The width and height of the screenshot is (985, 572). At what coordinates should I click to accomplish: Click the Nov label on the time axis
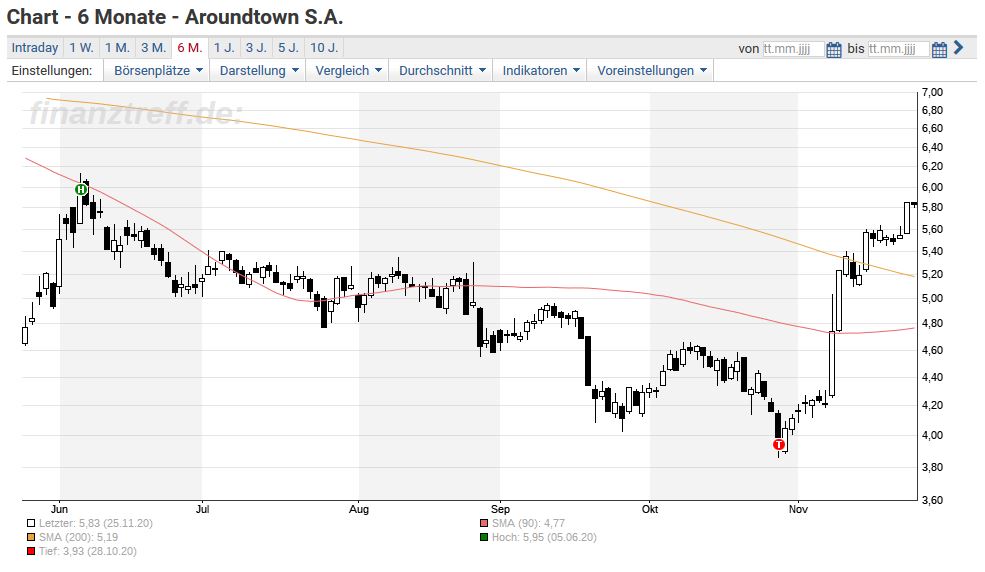tap(798, 509)
